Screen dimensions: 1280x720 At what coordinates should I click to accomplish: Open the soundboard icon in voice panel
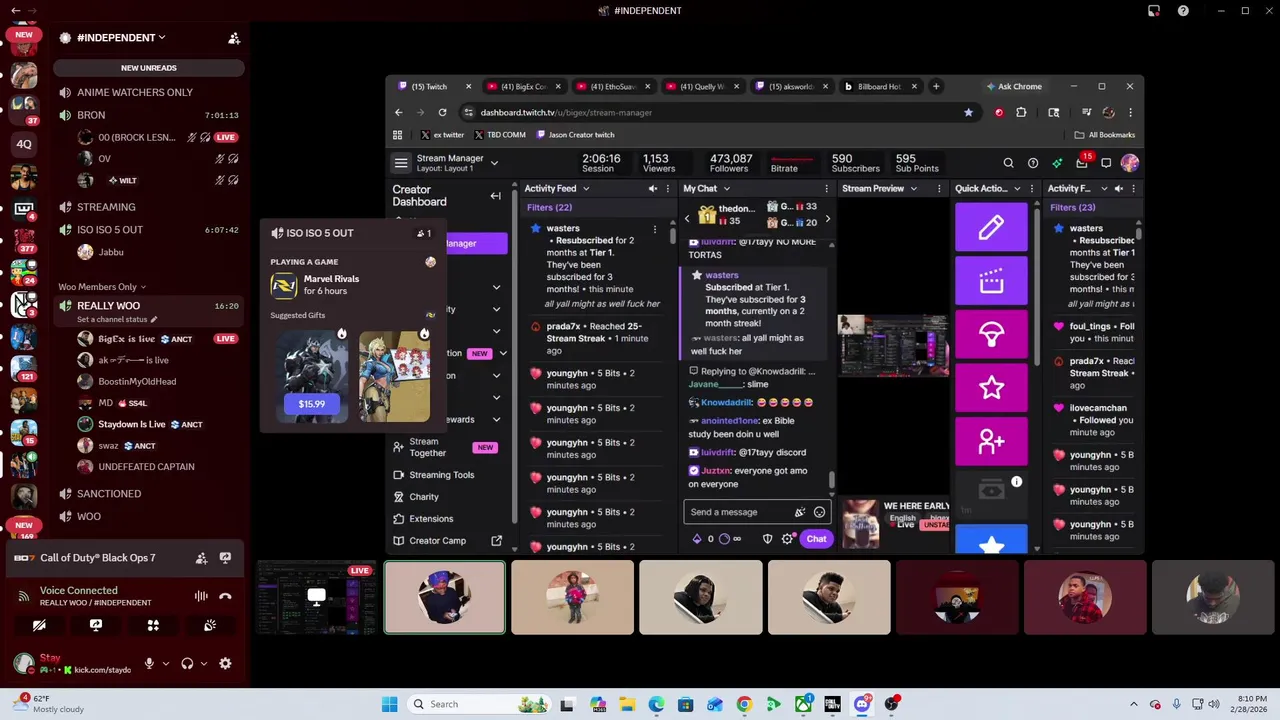[x=210, y=625]
